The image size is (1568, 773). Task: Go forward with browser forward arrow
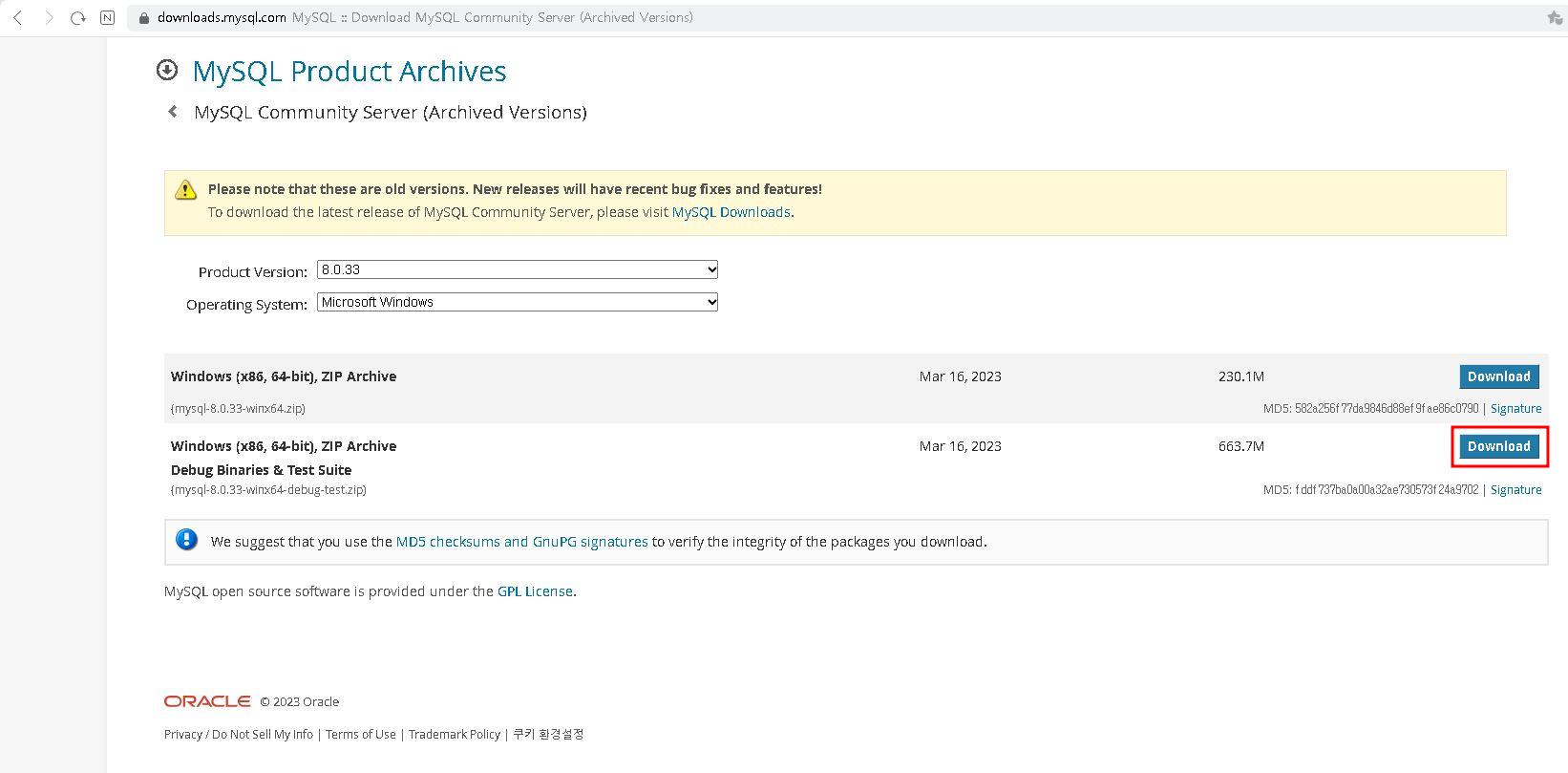tap(49, 18)
